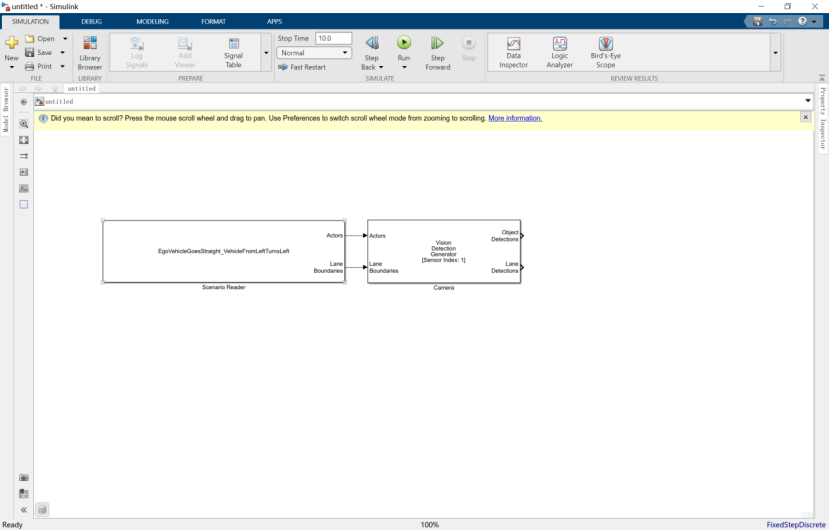830x530 pixels.
Task: Click the Stop Time input field
Action: 333,38
